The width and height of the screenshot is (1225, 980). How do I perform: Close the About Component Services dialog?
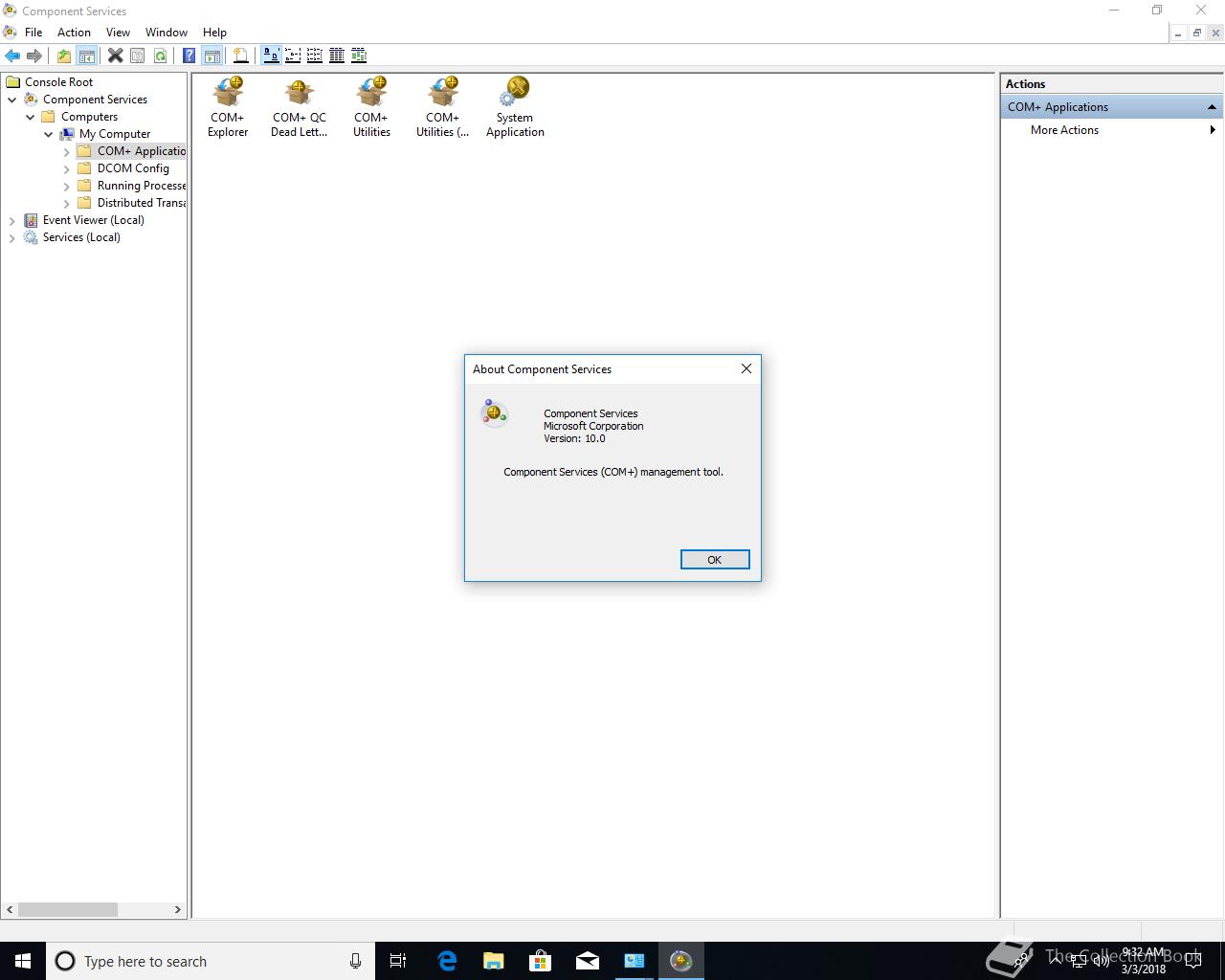(746, 368)
